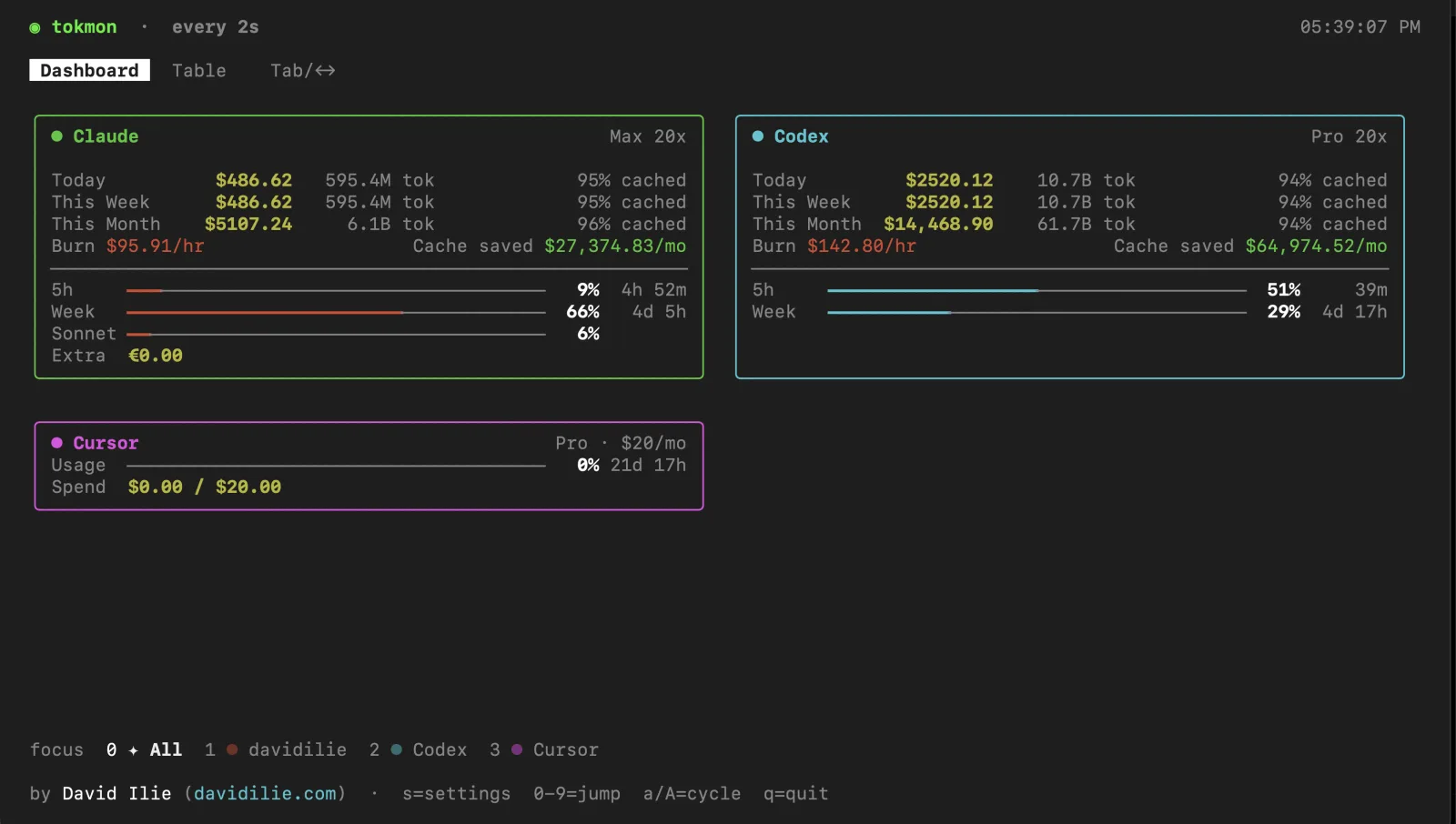Click Codex This Month cost $14,468.90

tap(938, 225)
